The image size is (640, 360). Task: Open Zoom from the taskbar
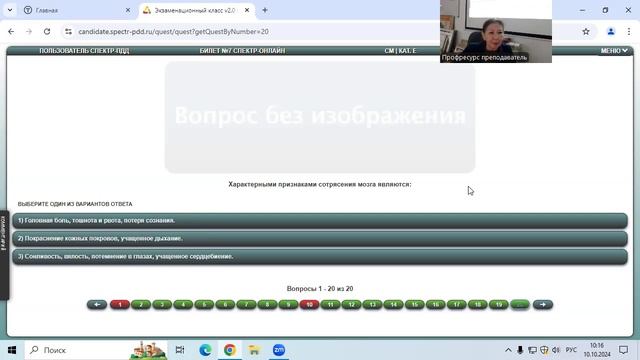click(x=279, y=350)
